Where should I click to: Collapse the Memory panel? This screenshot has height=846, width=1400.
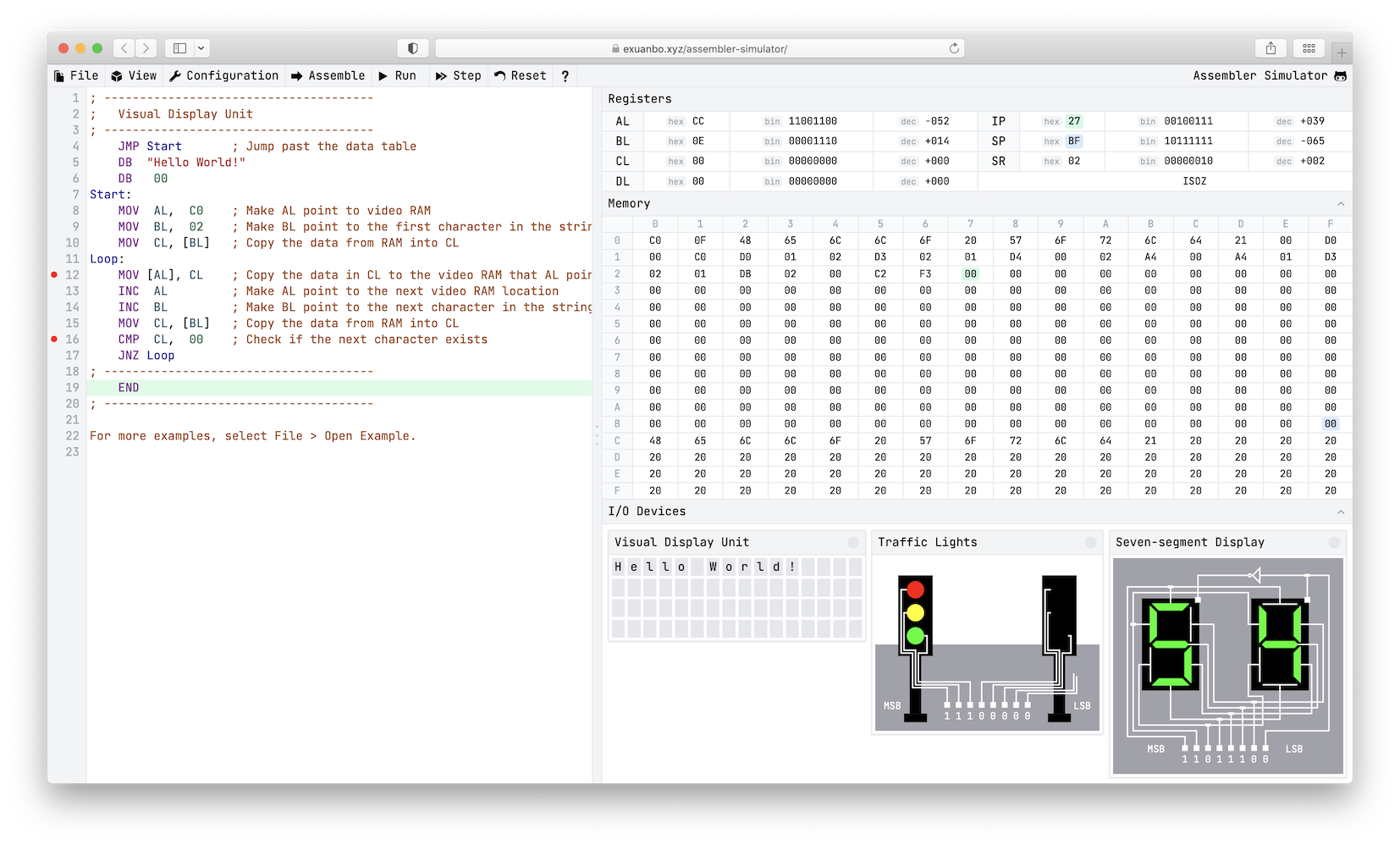(1341, 204)
